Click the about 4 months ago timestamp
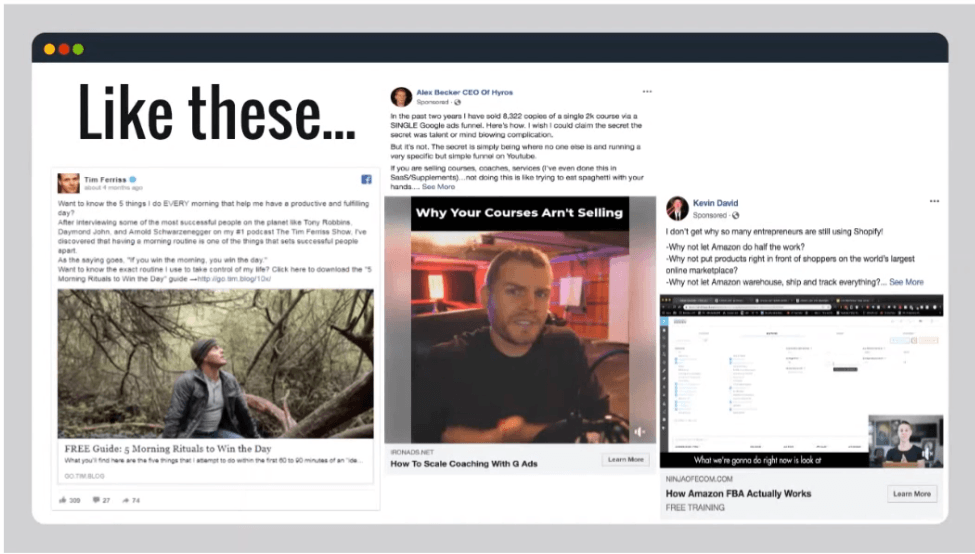This screenshot has height=554, width=975. 113,188
